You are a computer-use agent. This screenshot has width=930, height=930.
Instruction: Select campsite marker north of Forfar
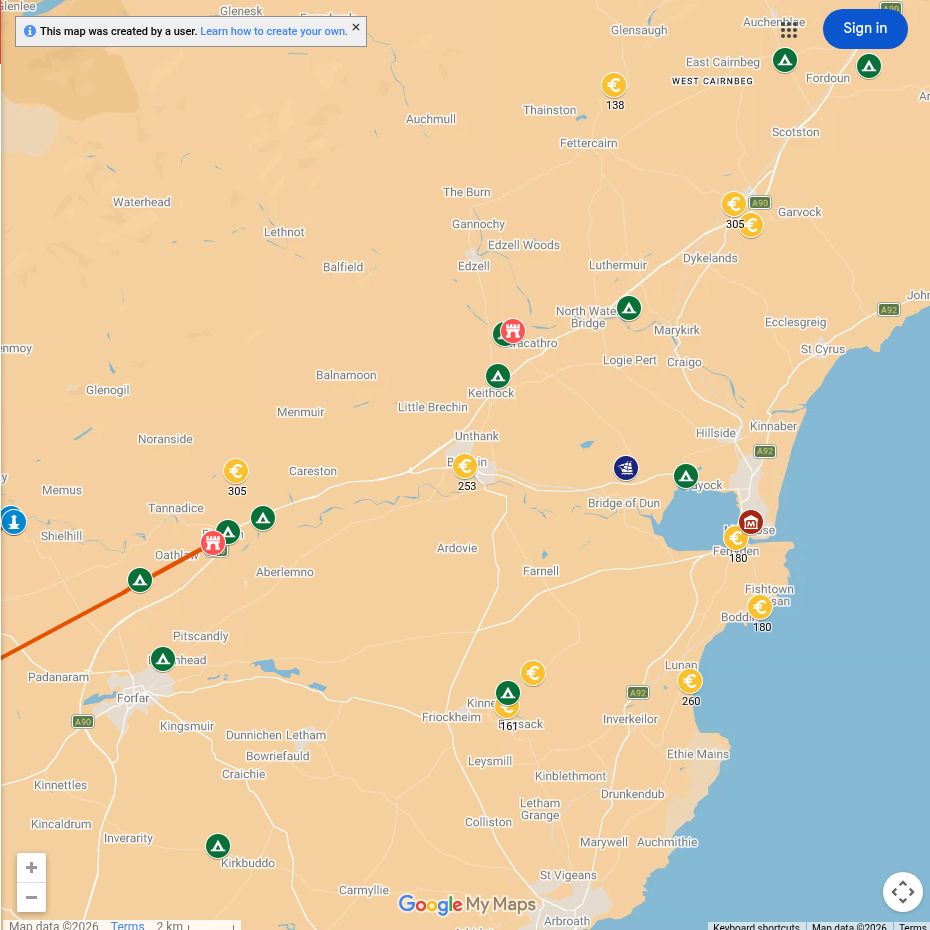(x=163, y=659)
